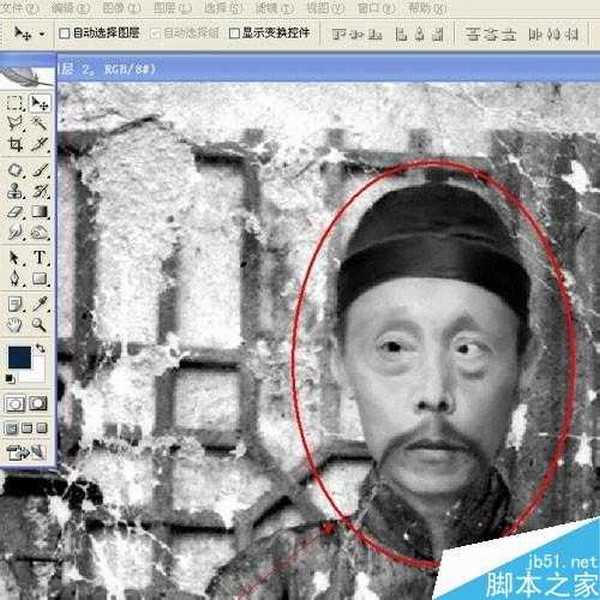600x600 pixels.
Task: Align left edges
Action: (401, 34)
